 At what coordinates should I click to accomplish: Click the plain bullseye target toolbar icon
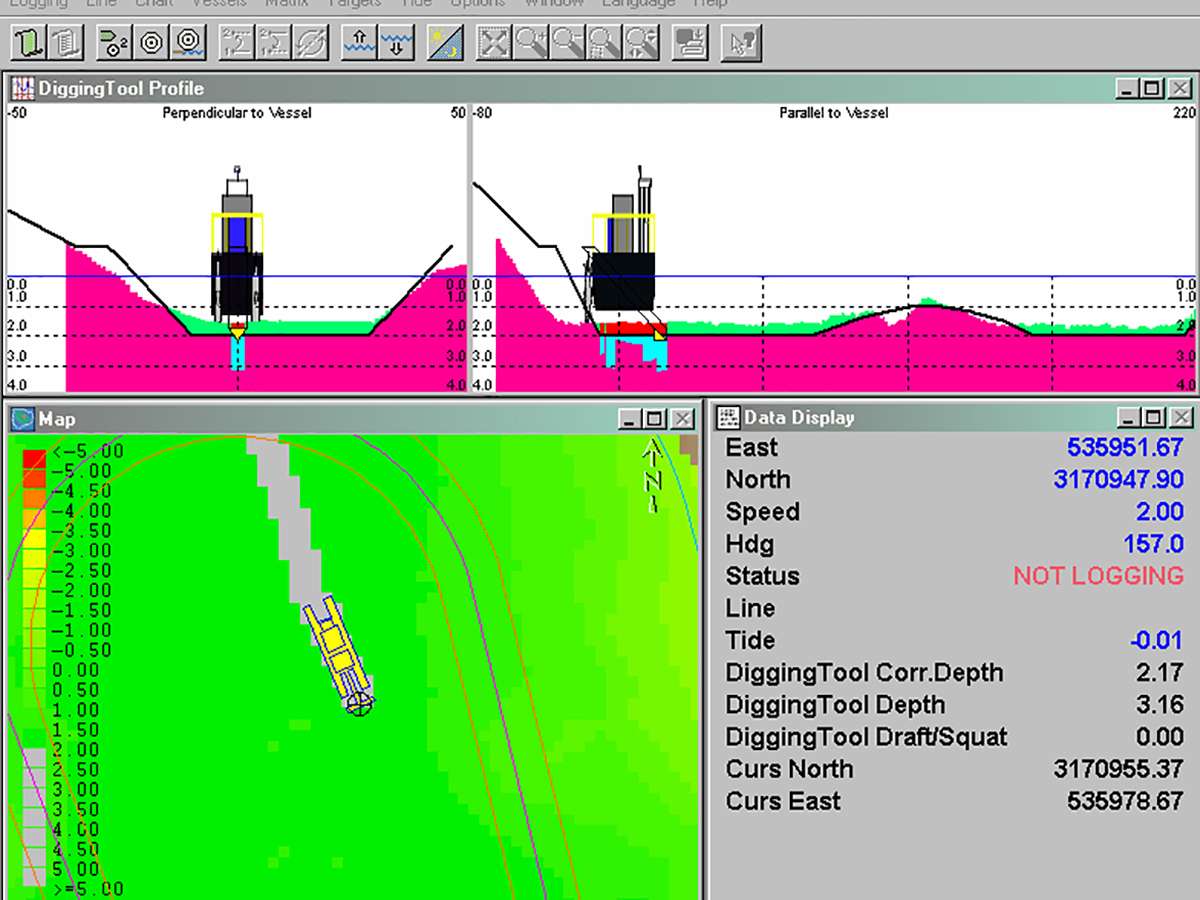click(151, 43)
